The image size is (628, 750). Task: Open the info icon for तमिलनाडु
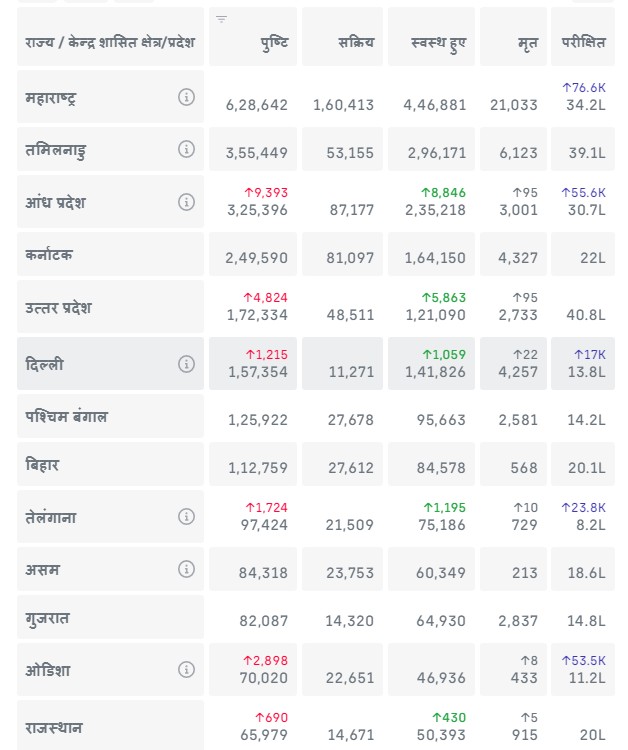[186, 149]
